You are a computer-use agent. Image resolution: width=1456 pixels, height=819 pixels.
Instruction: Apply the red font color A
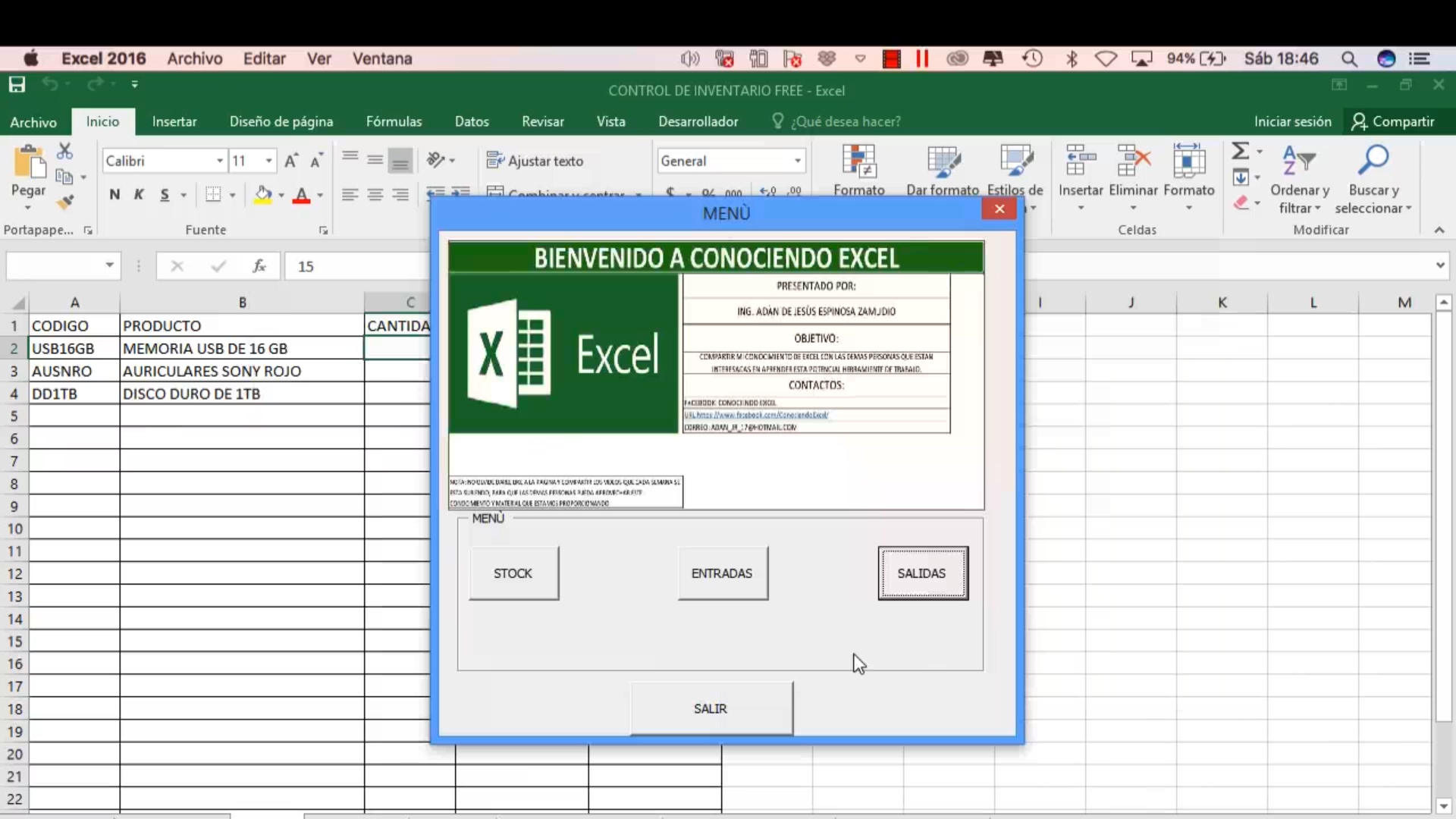click(302, 195)
